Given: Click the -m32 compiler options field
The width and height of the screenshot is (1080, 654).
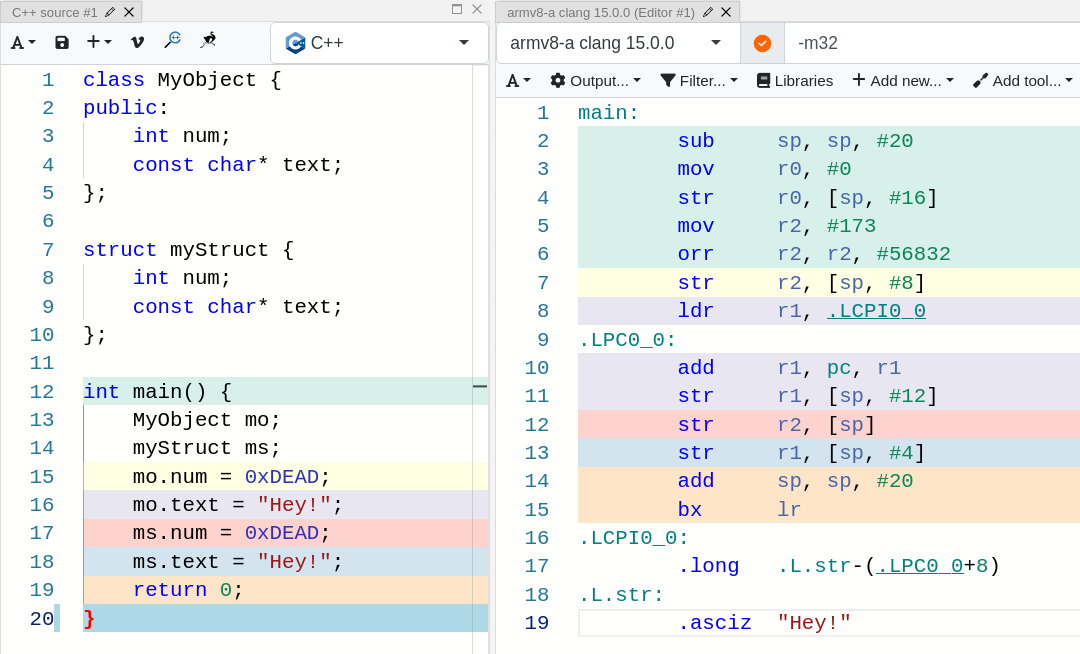Looking at the screenshot, I should coord(932,43).
